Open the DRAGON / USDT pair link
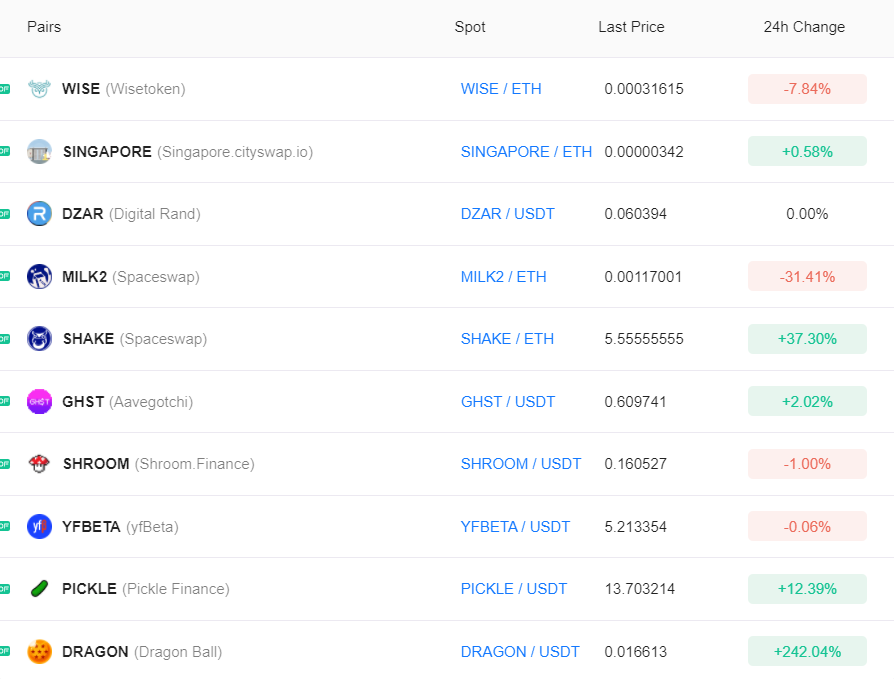This screenshot has width=894, height=679. [x=520, y=652]
